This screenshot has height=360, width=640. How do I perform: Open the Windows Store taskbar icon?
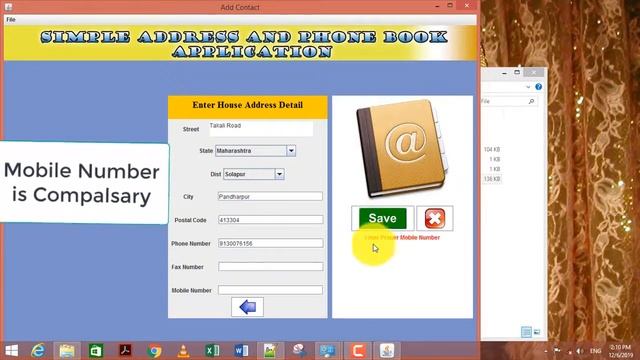(x=96, y=351)
